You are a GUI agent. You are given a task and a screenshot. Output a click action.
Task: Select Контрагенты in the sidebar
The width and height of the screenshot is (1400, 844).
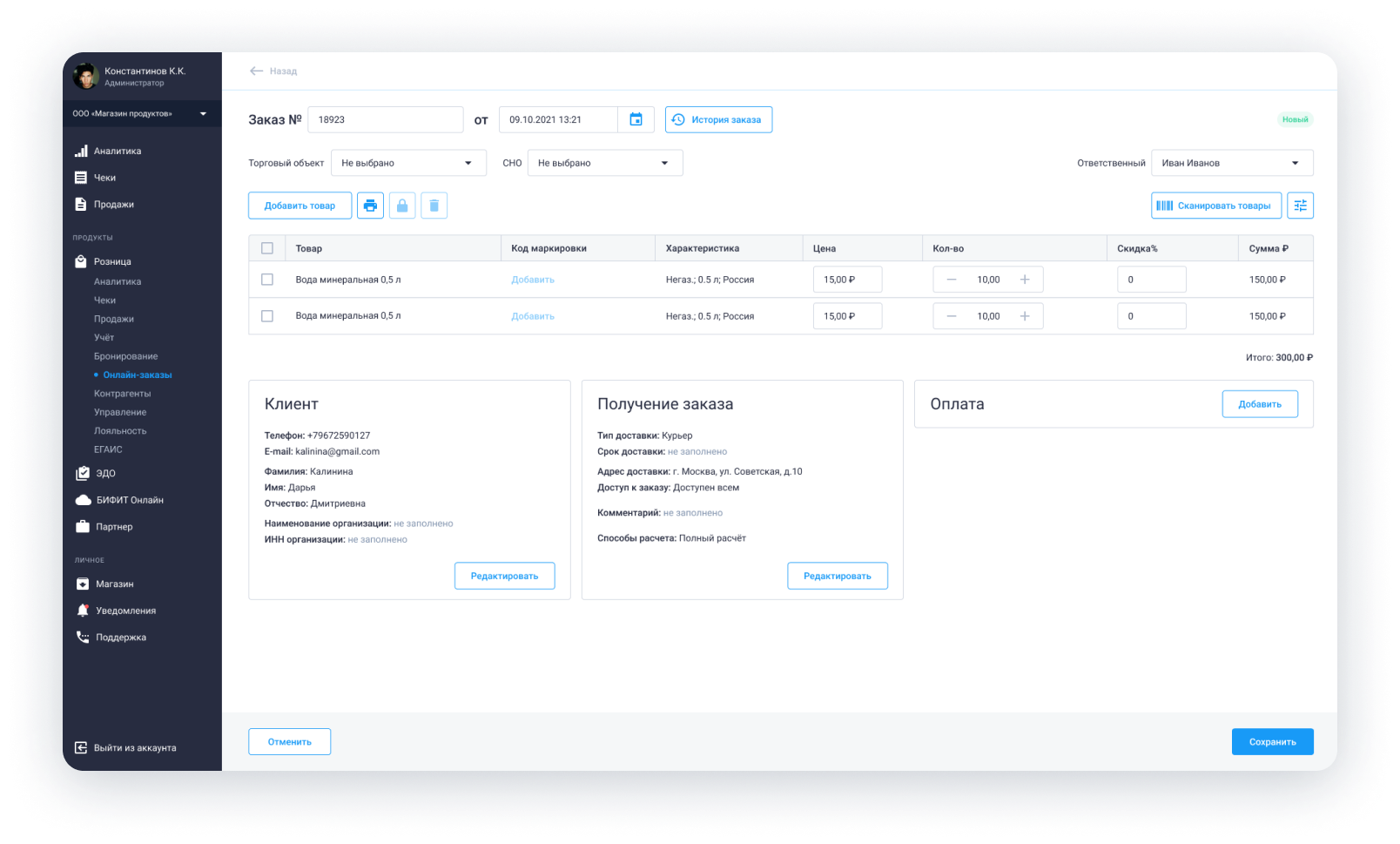[123, 394]
